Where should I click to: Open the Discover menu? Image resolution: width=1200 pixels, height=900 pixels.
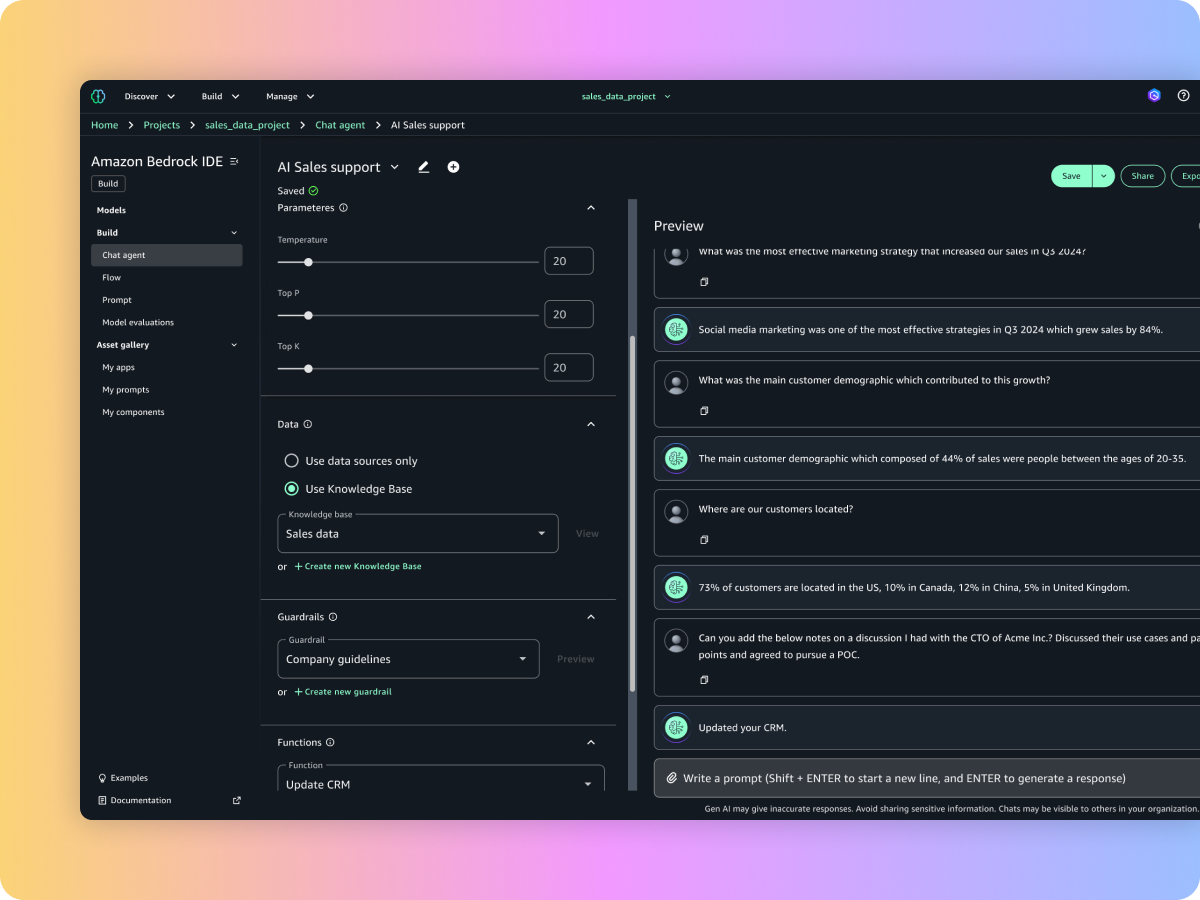pos(149,96)
